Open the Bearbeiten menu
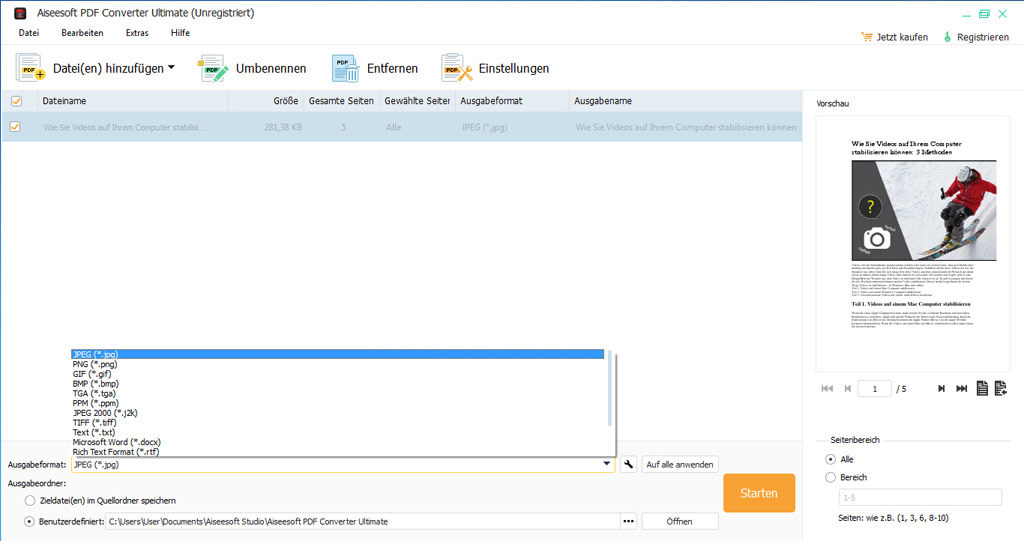Image resolution: width=1024 pixels, height=541 pixels. point(82,33)
